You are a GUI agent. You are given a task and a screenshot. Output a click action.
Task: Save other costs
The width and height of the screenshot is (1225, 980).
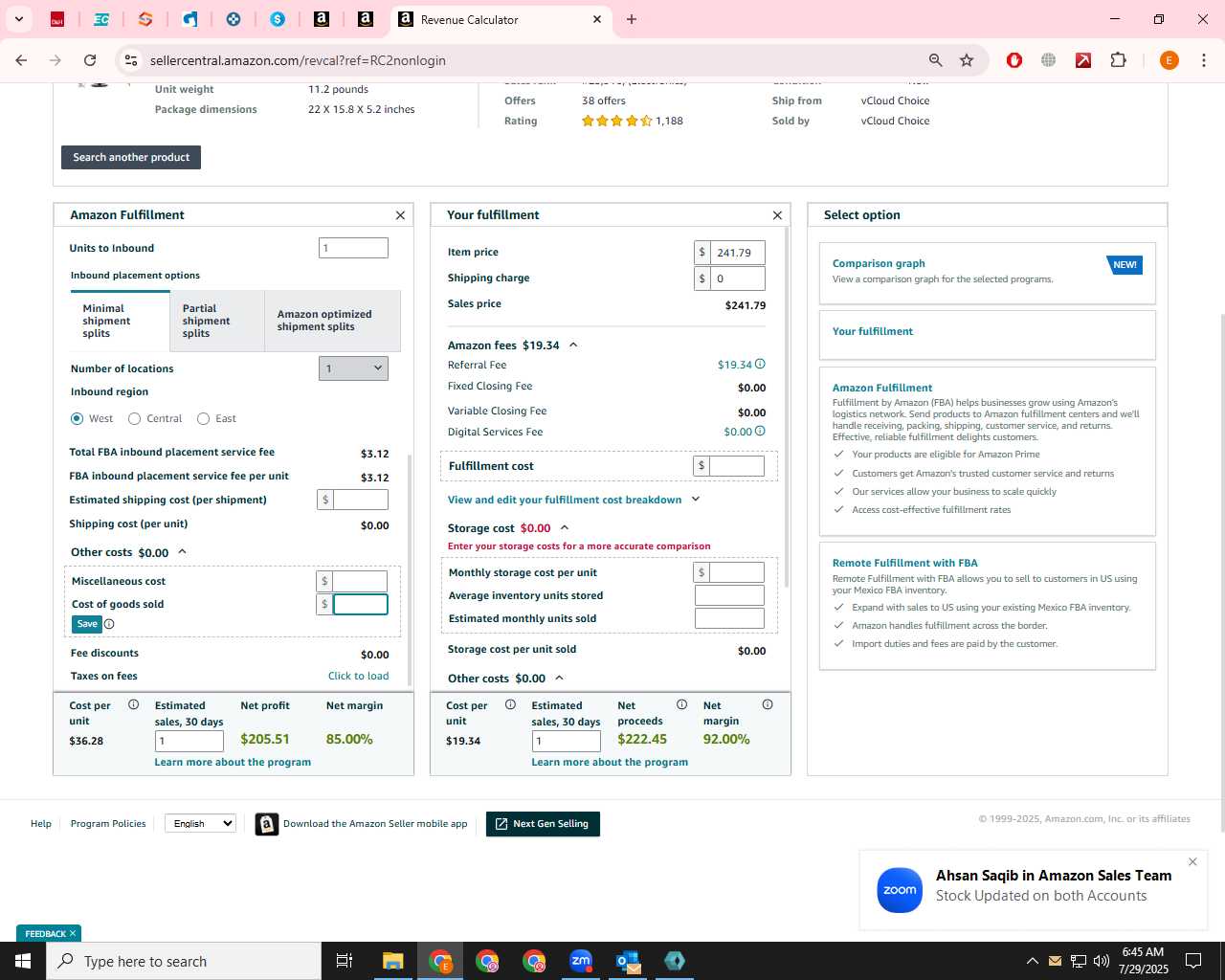[87, 624]
